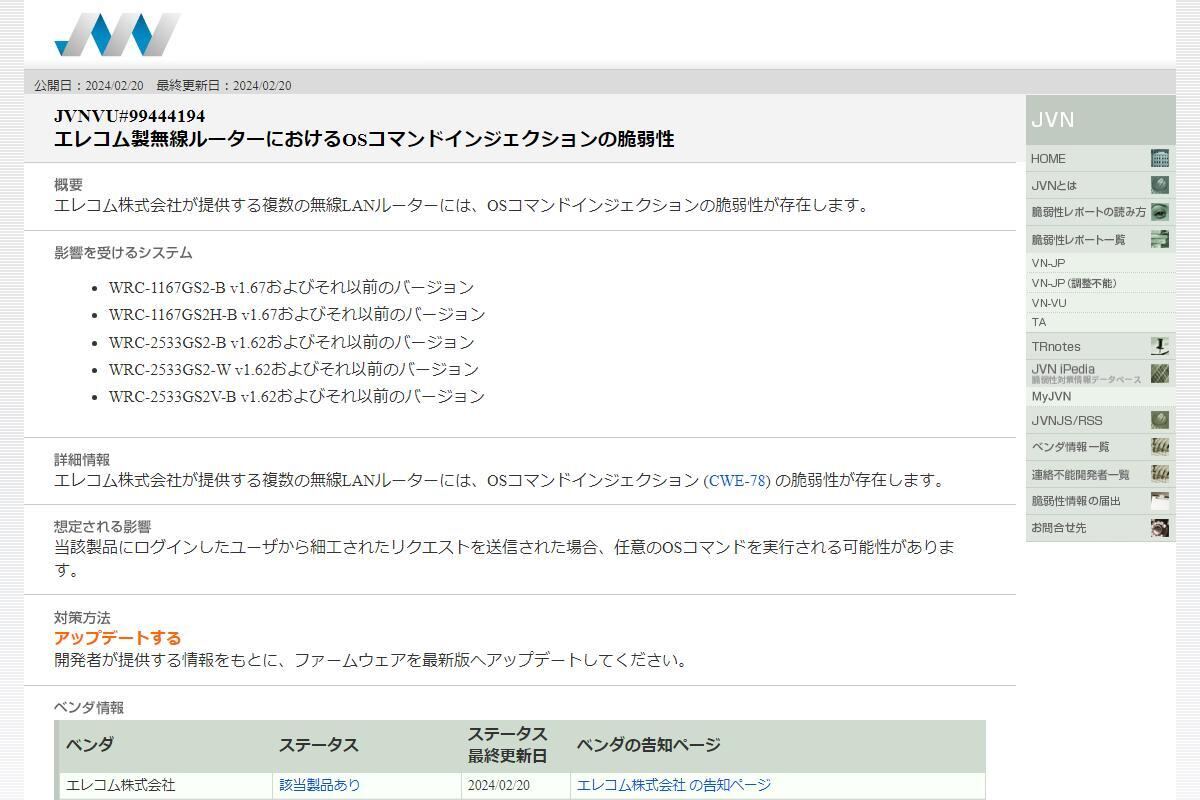Click the icon beside 脆弱性レポートの読み方
Viewport: 1200px width, 800px height.
click(1159, 212)
